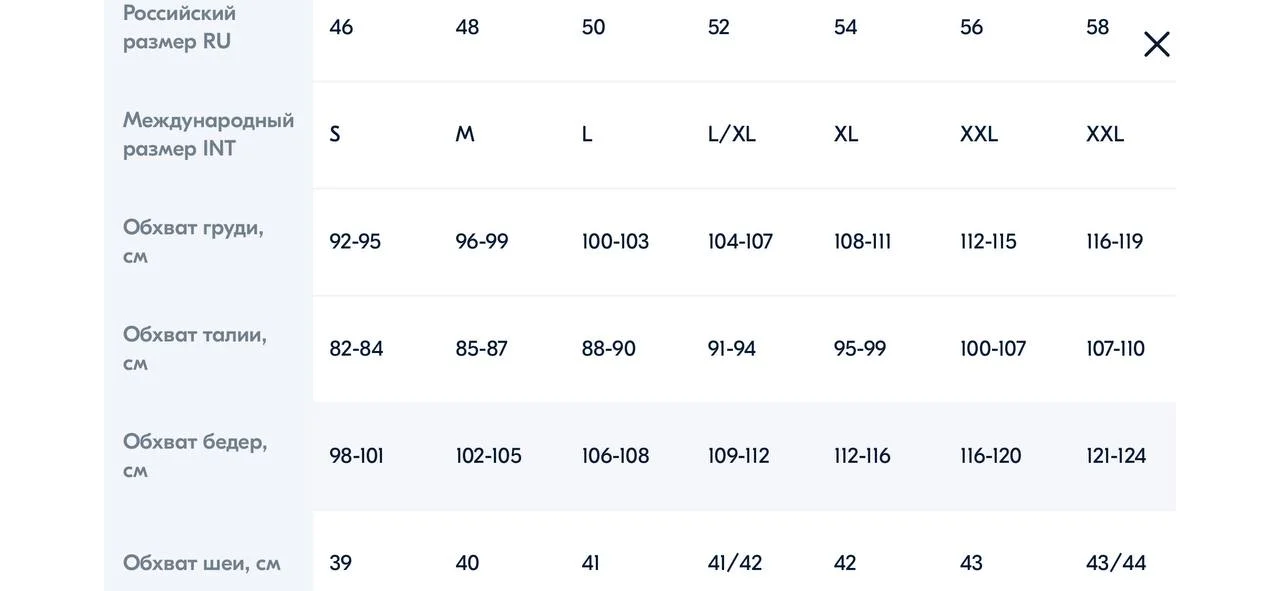Screen dimensions: 1280x591
Task: Click the Обхват шеи row header
Action: 202,563
